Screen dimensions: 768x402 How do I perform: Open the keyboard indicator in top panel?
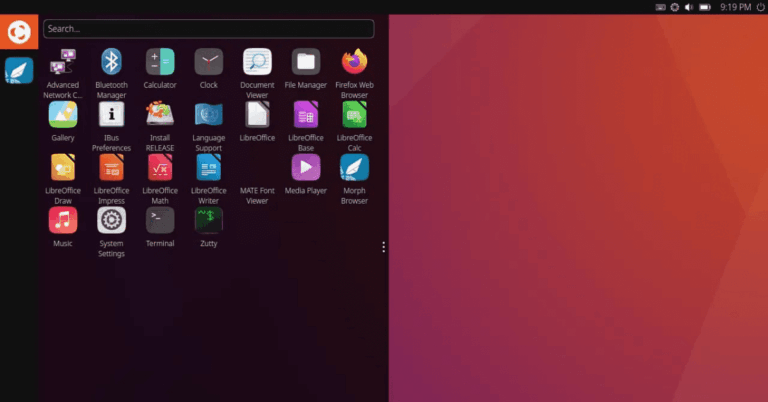[x=660, y=7]
